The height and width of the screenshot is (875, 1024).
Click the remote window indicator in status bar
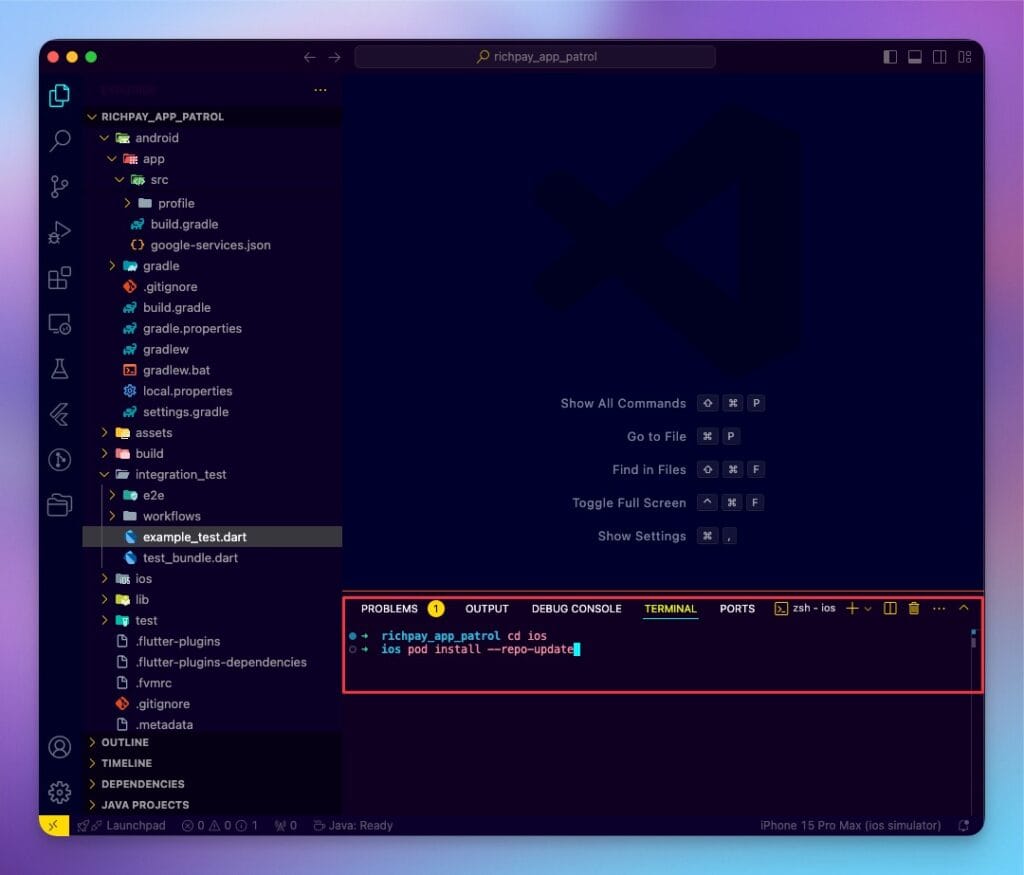point(54,825)
